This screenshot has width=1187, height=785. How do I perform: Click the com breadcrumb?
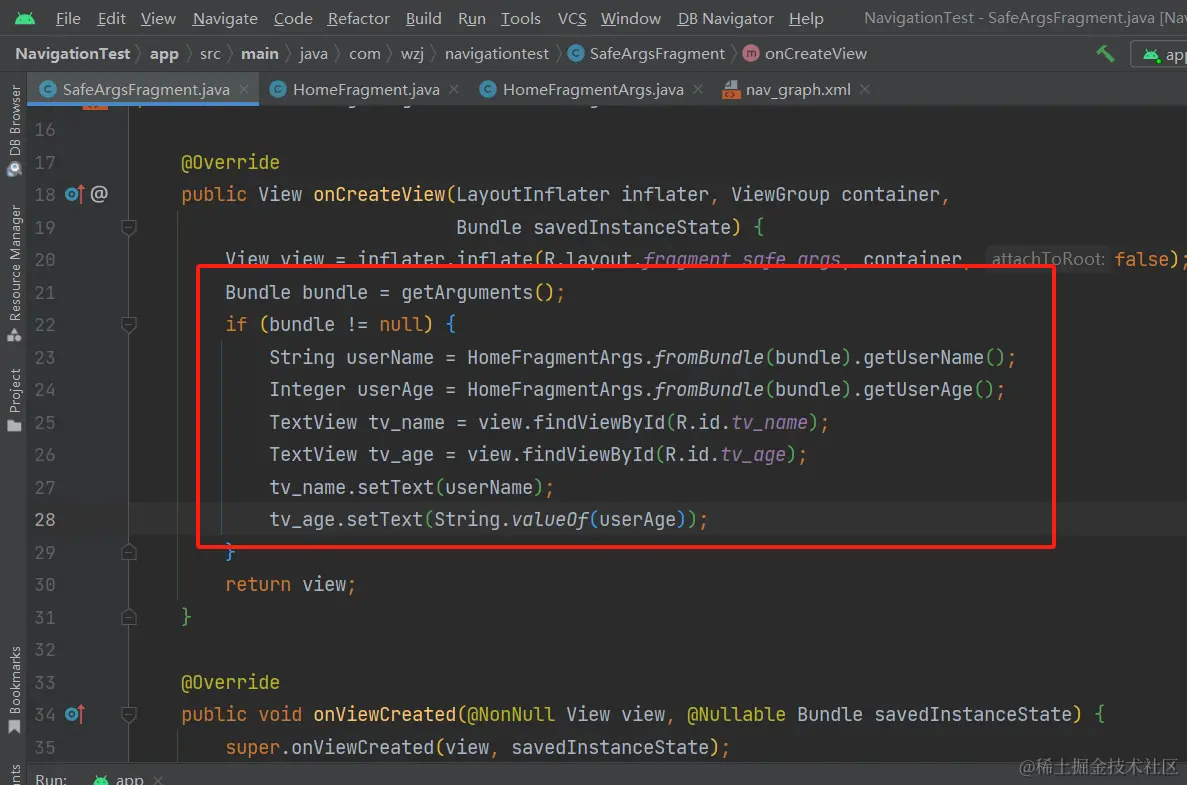coord(365,54)
